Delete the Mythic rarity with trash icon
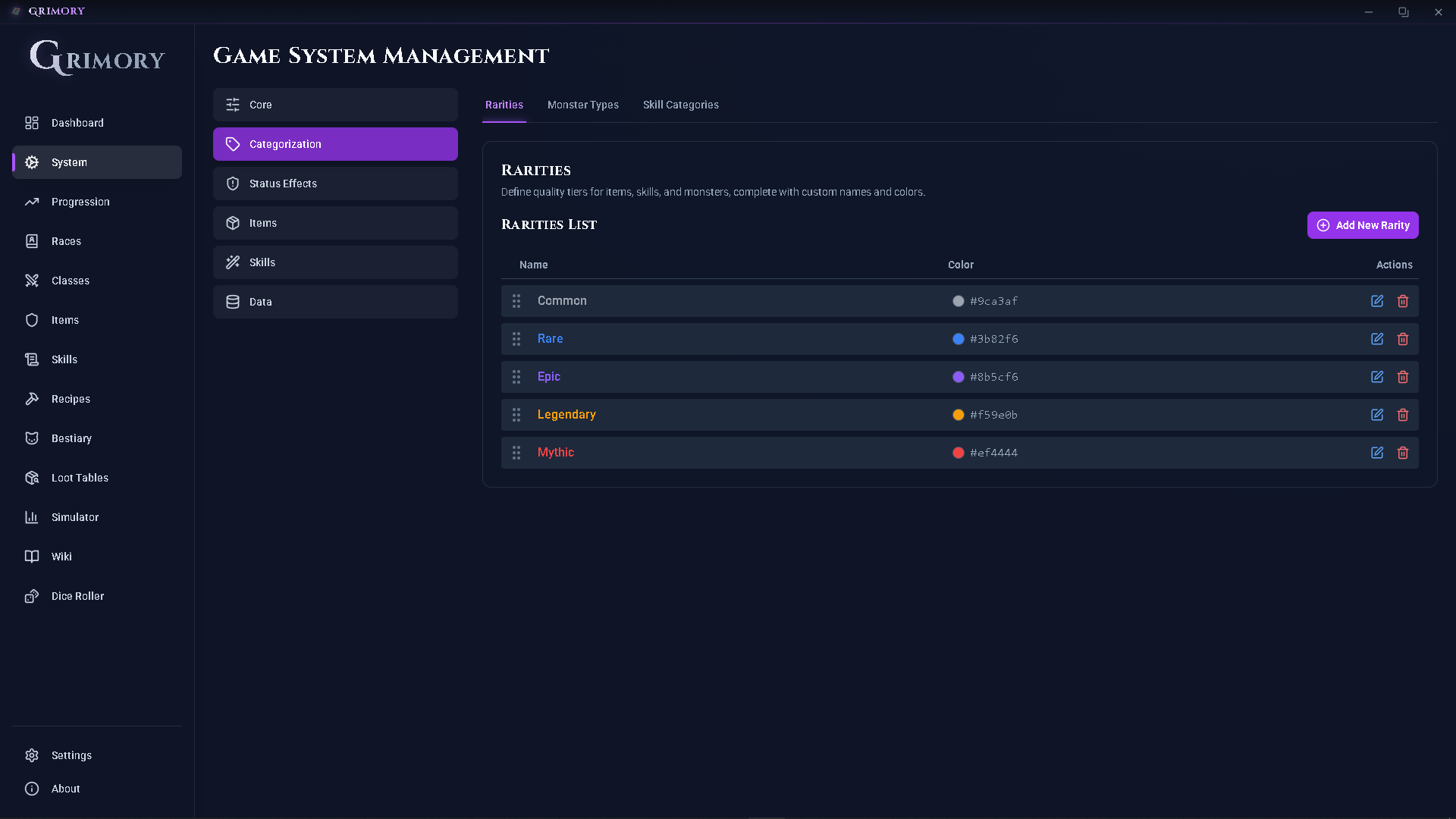 click(x=1403, y=453)
